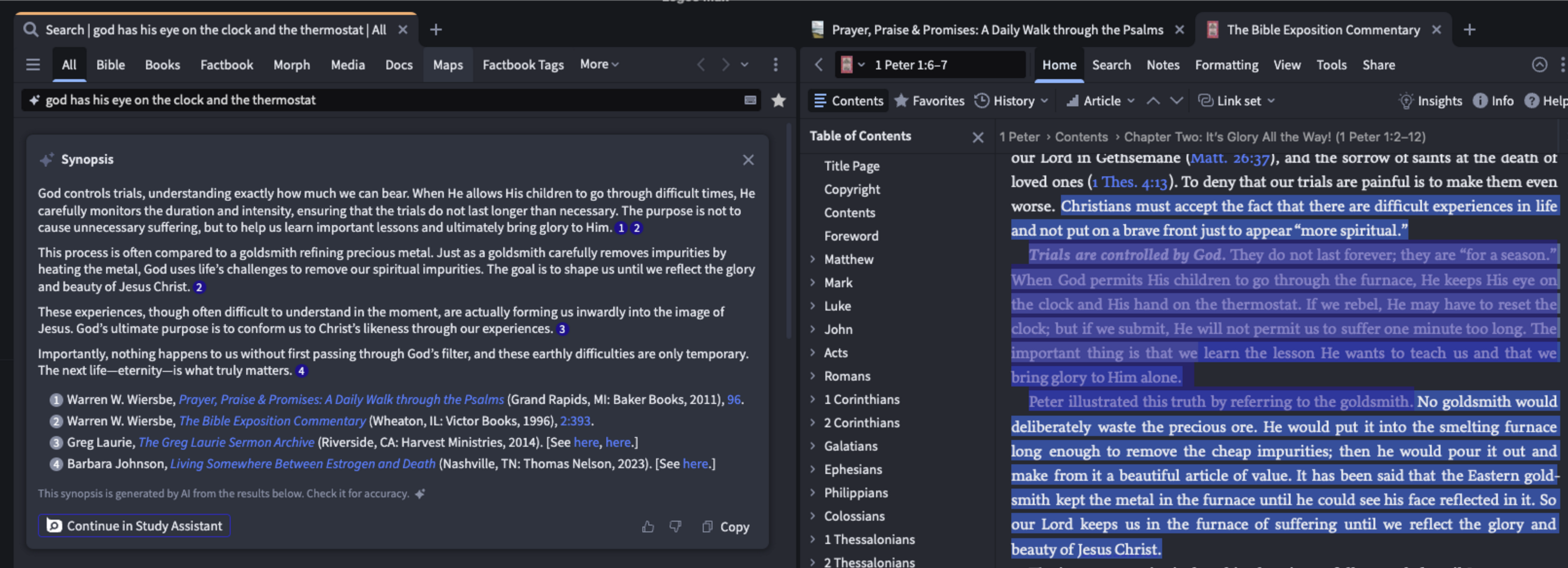Open the More search types dropdown
The image size is (1568, 568).
pos(599,65)
